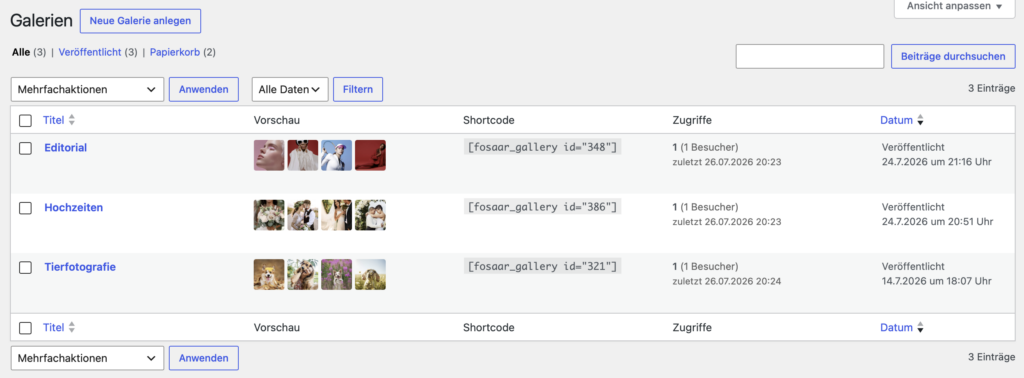This screenshot has width=1024, height=378.
Task: Check the select-all box in table header
Action: pos(25,121)
